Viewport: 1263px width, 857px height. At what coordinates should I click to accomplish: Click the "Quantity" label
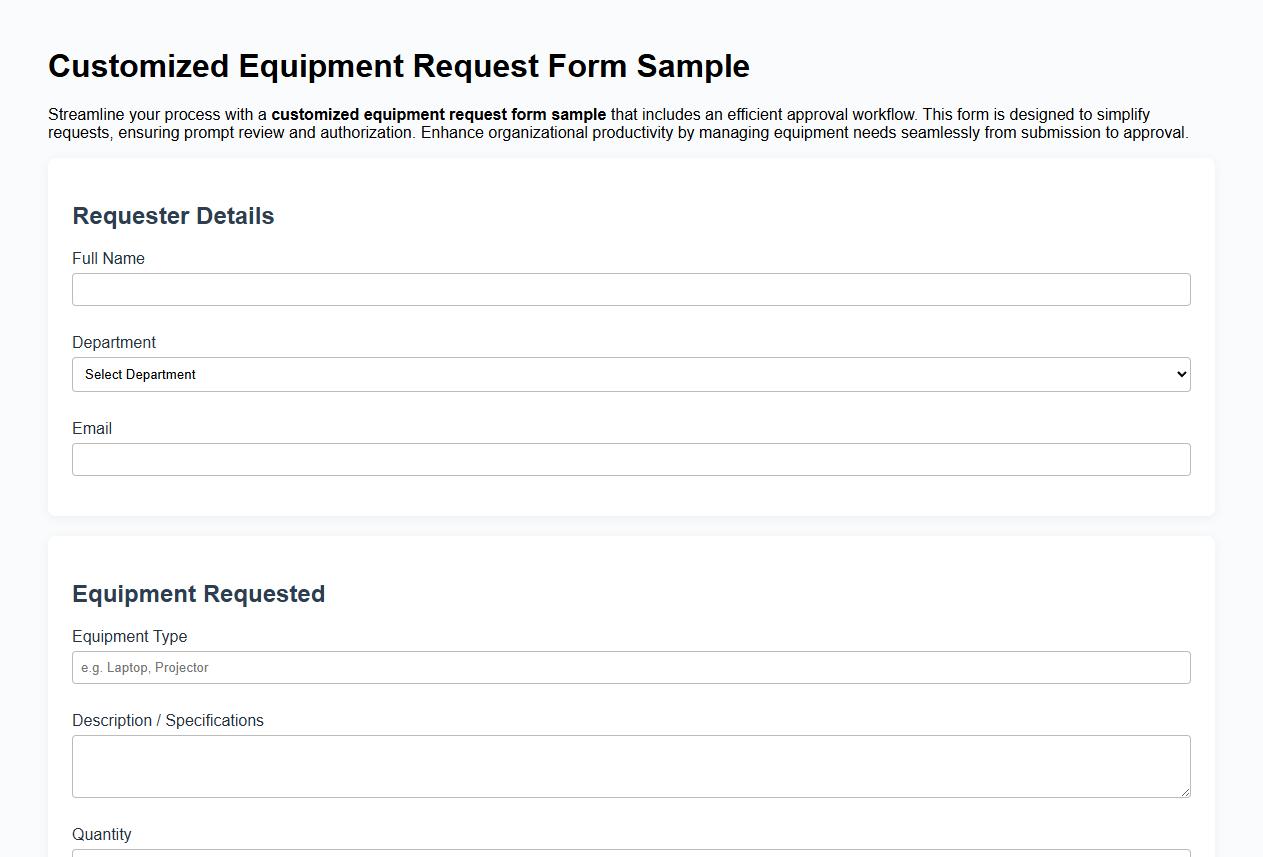pos(101,834)
